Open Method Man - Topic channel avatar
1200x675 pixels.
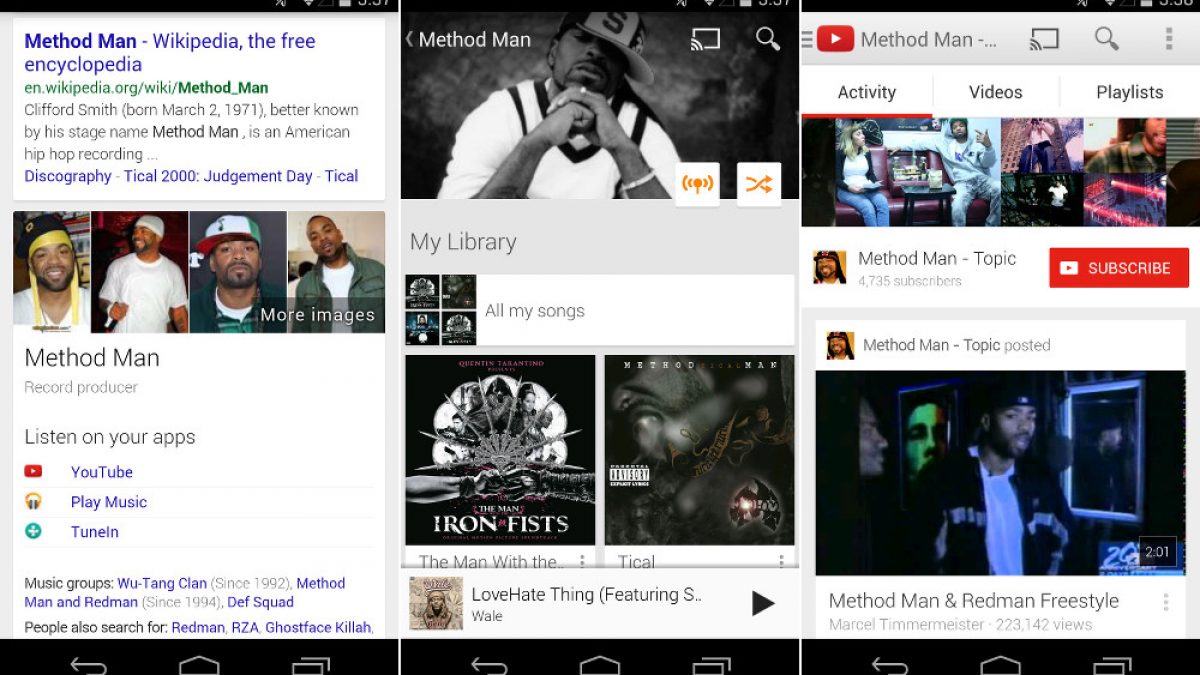(x=829, y=268)
